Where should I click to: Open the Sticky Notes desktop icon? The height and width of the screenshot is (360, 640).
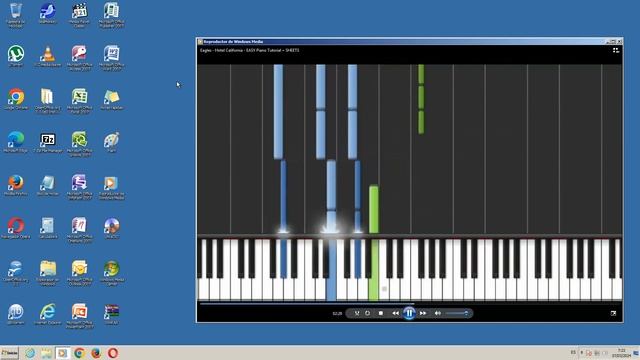111,99
